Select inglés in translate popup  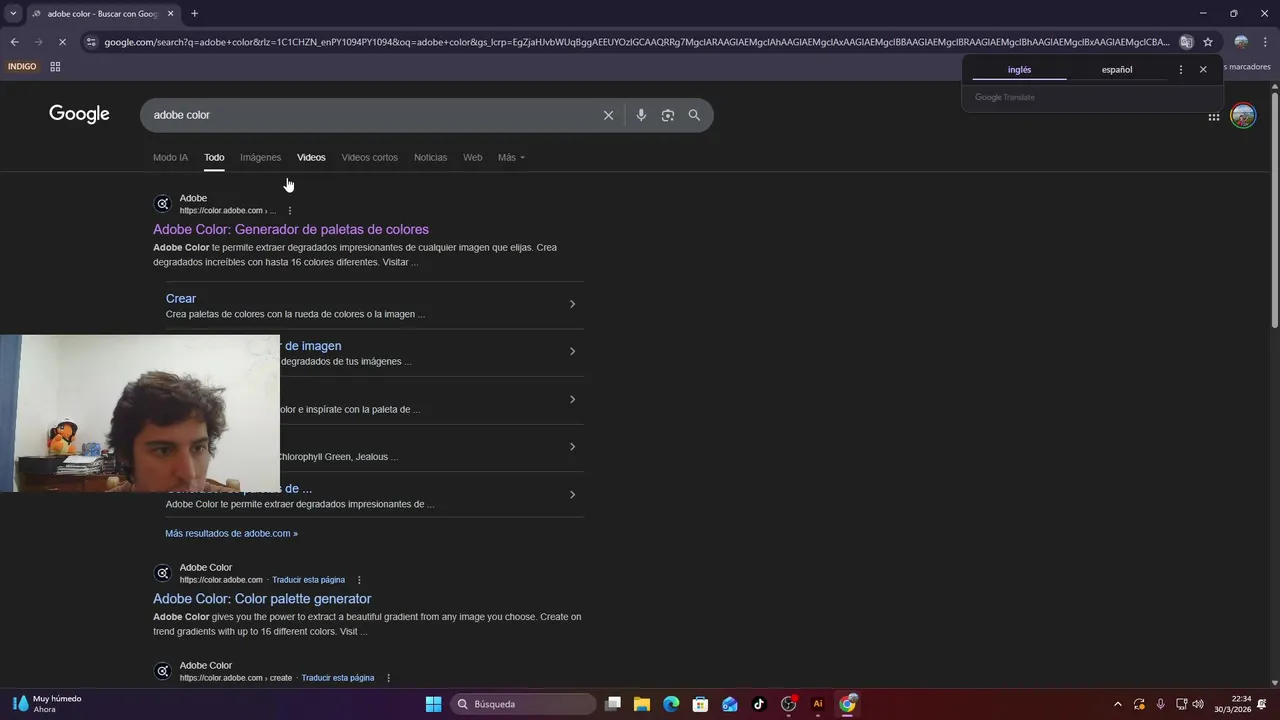point(1019,70)
